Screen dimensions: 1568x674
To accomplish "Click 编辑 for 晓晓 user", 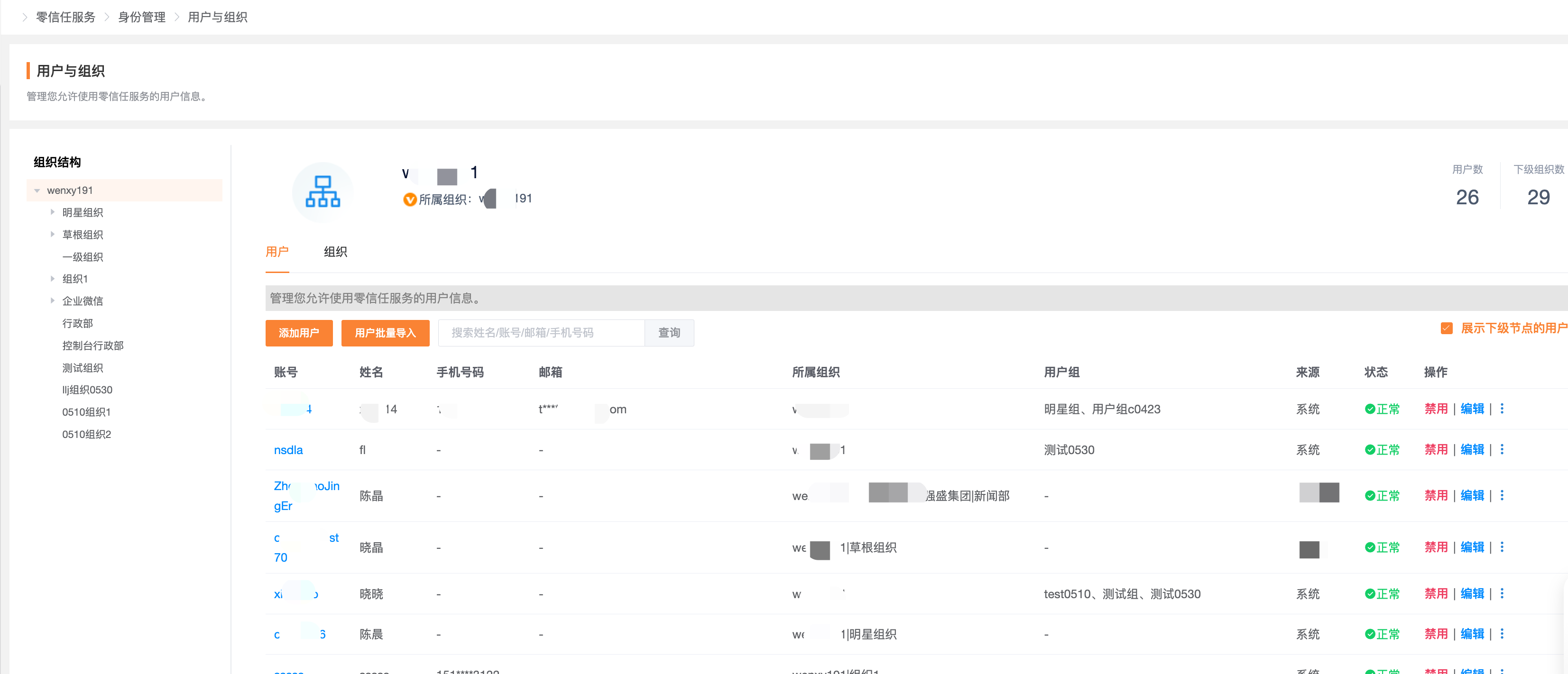I will pos(1473,593).
